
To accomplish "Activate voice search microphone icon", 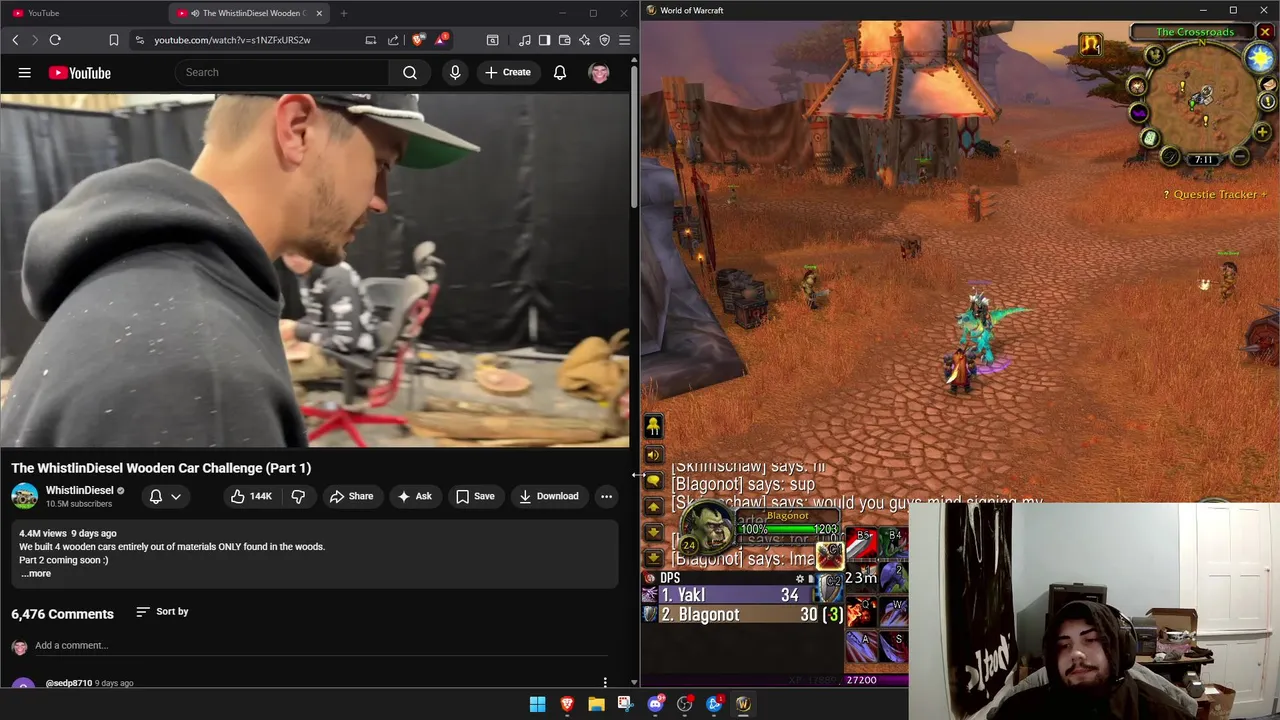I will (455, 72).
